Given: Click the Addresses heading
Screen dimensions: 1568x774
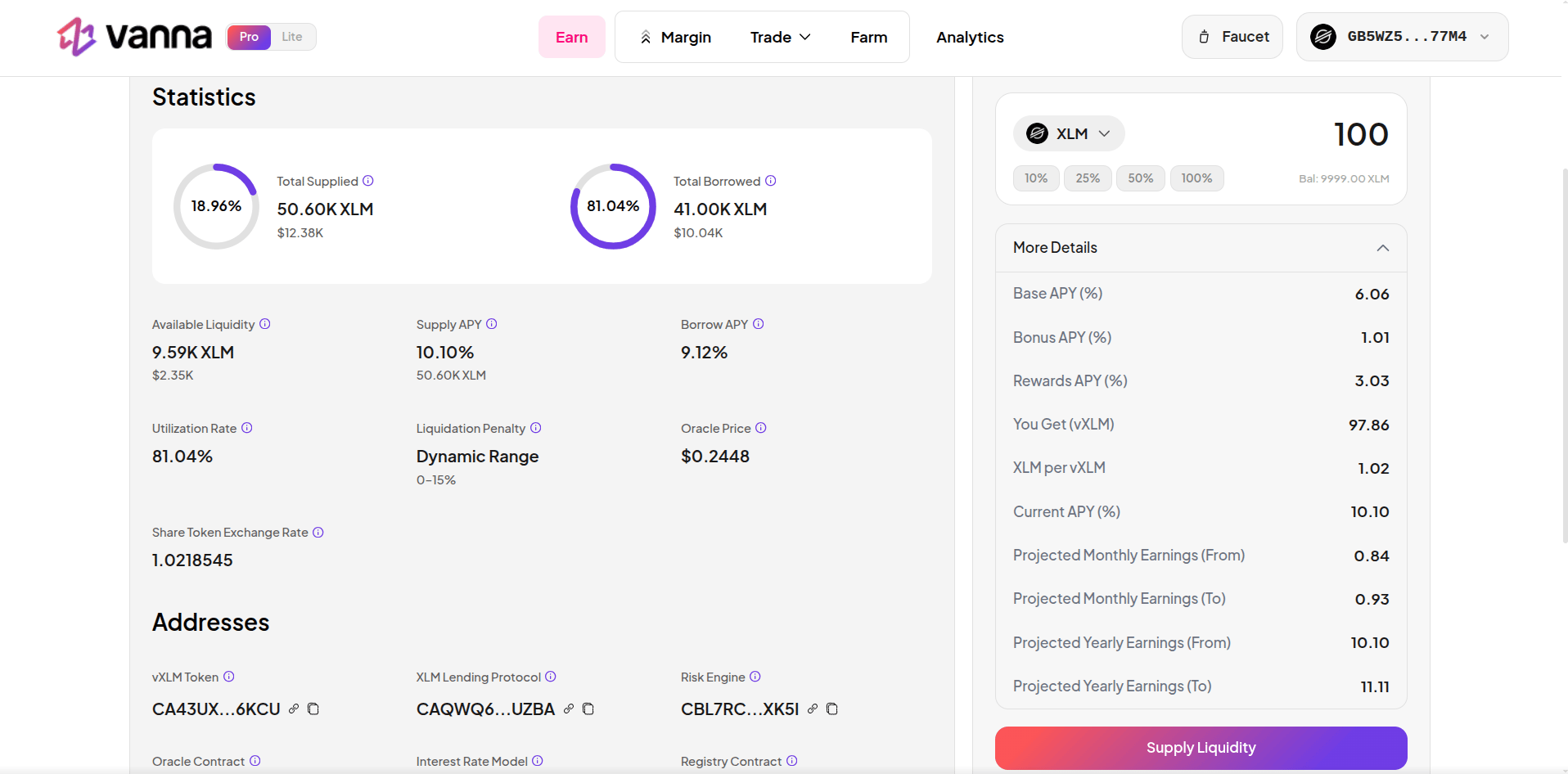Looking at the screenshot, I should coord(210,623).
